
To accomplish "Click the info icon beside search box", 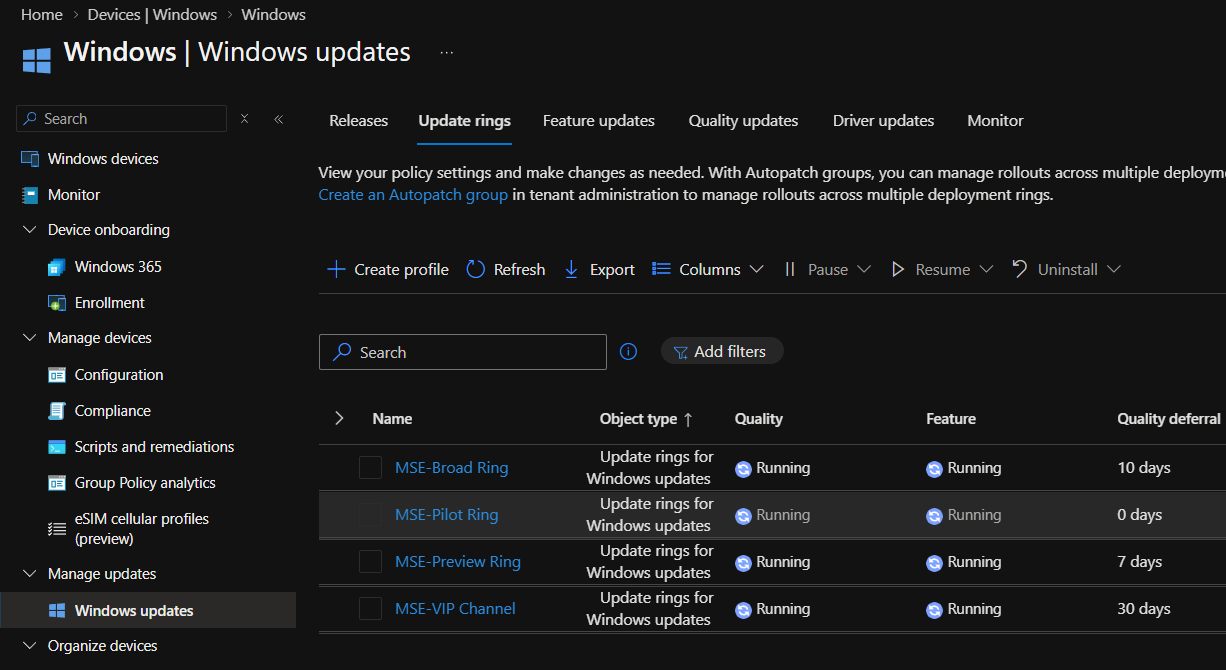I will pyautogui.click(x=628, y=351).
